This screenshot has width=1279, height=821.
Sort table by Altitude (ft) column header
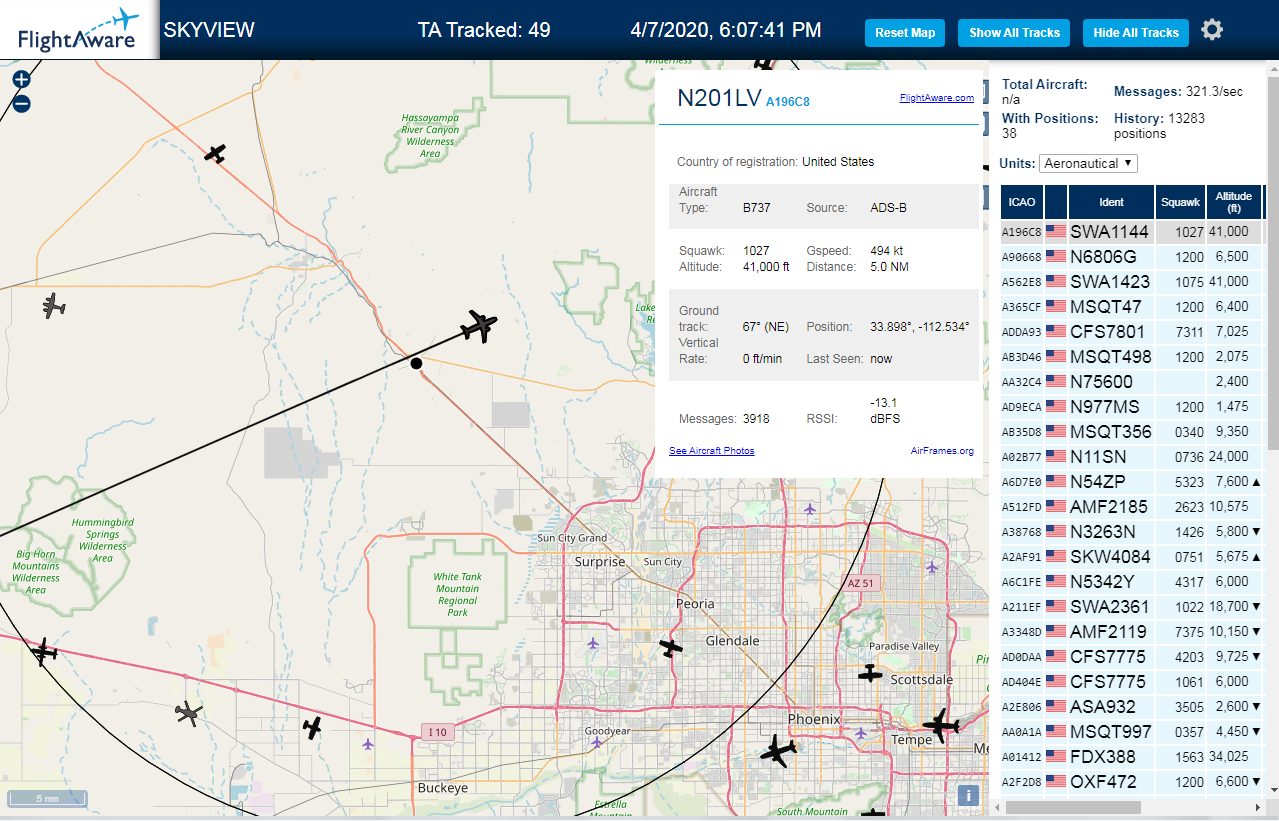(1234, 202)
